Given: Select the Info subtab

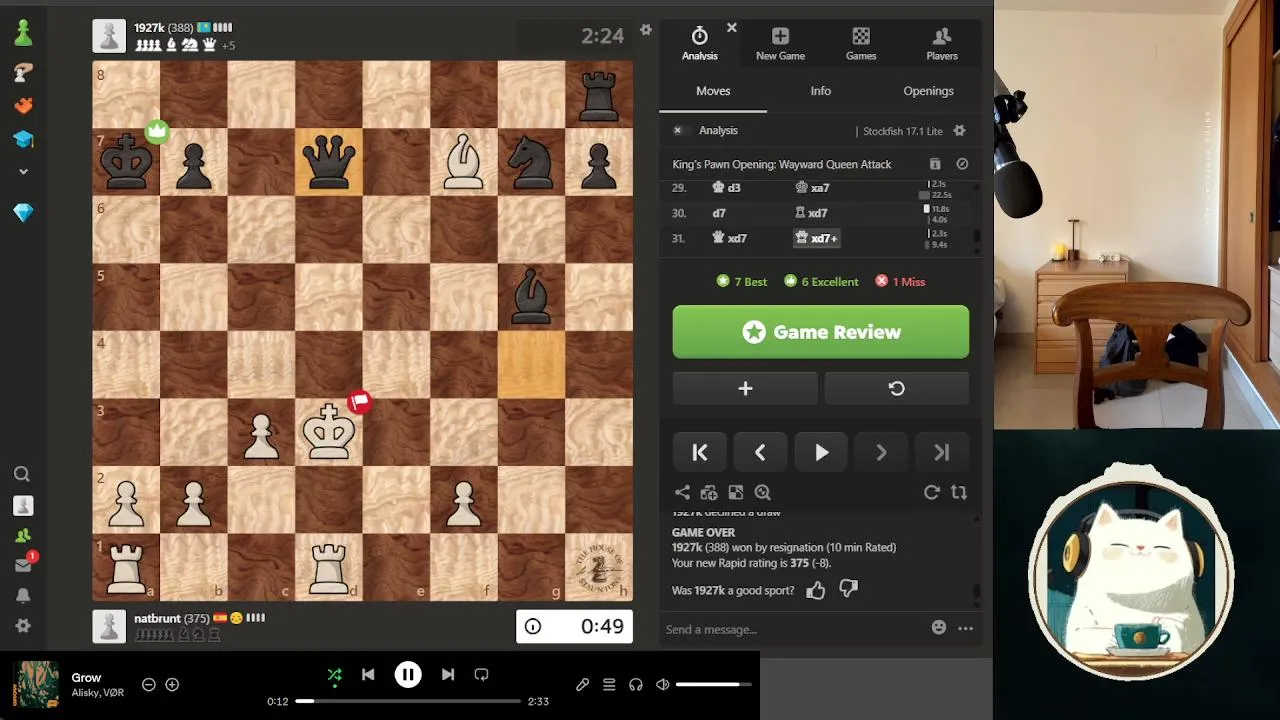Looking at the screenshot, I should tap(820, 91).
